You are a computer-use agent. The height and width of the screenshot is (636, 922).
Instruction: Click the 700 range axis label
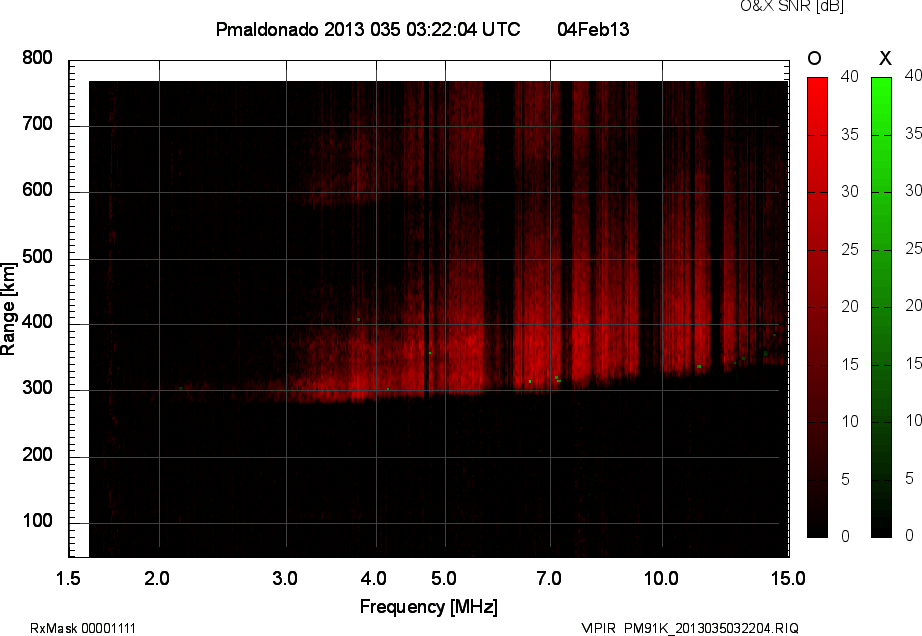coord(38,124)
